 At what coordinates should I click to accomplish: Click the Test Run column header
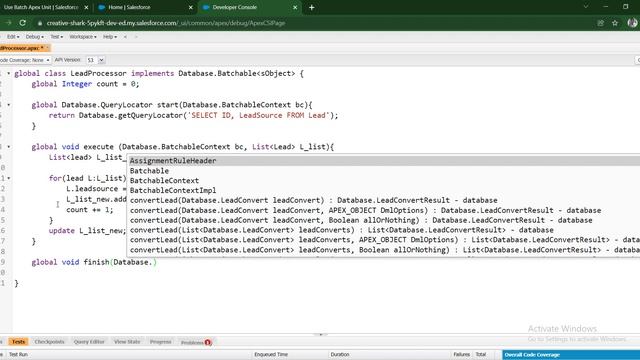pyautogui.click(x=18, y=355)
